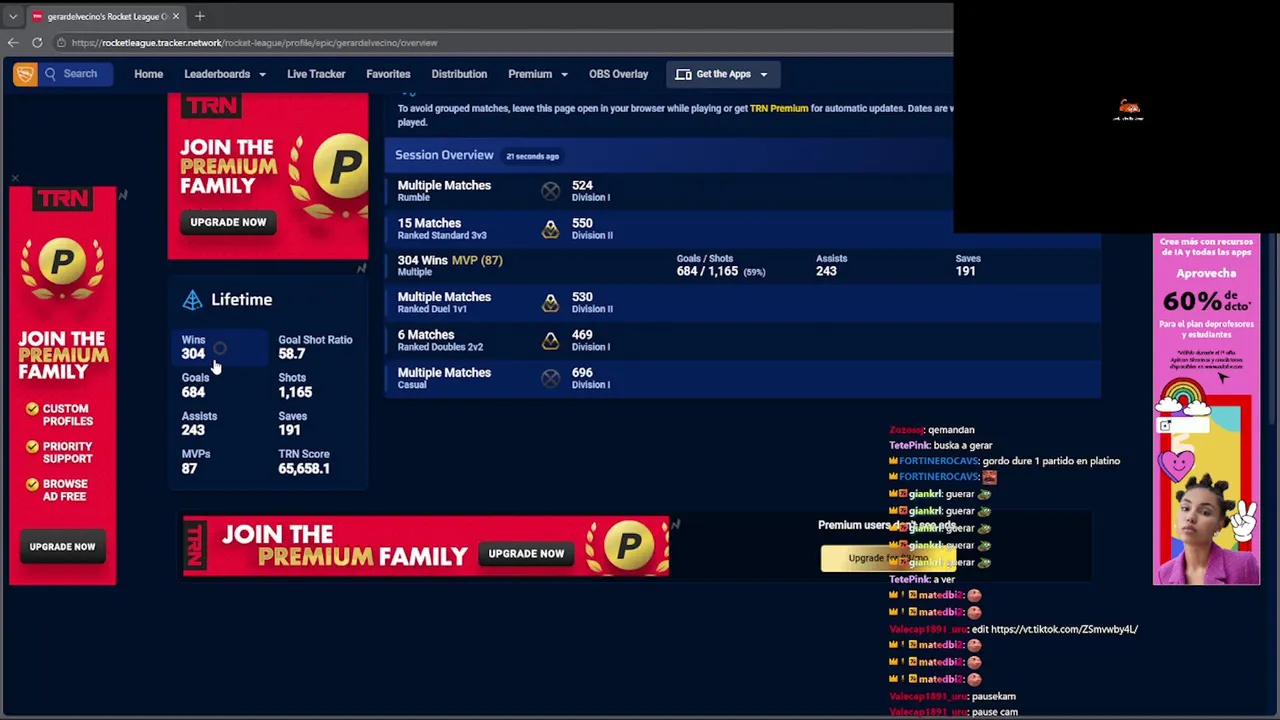This screenshot has height=720, width=1280.
Task: Open a new browser tab with plus
Action: coord(200,16)
